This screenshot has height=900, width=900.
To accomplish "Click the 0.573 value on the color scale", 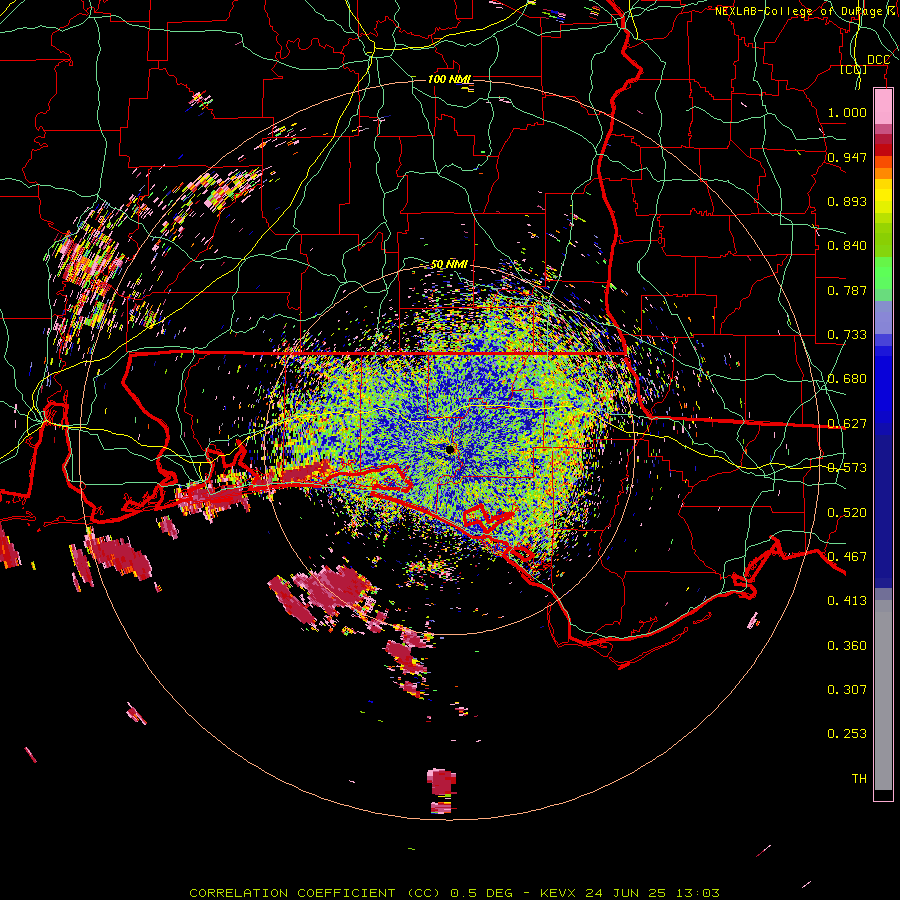I will point(847,468).
